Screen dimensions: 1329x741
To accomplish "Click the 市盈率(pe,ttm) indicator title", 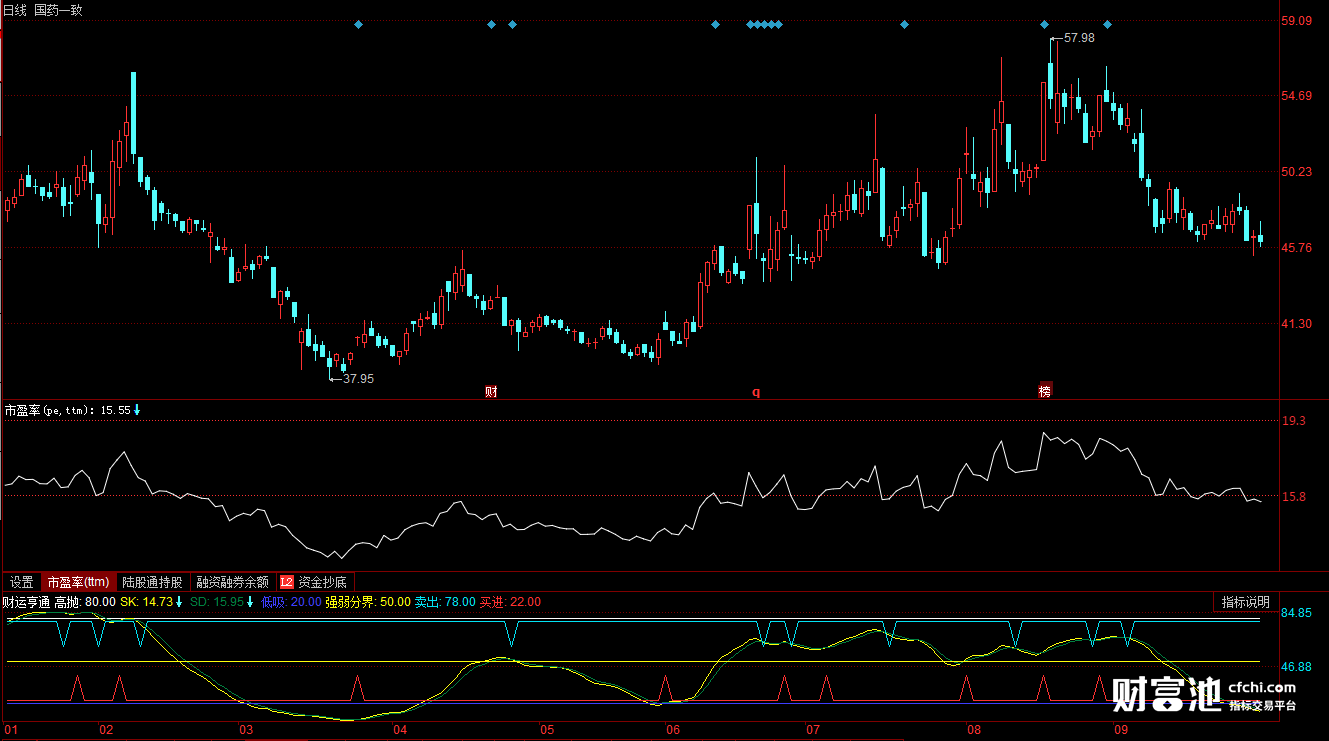I will pos(50,410).
